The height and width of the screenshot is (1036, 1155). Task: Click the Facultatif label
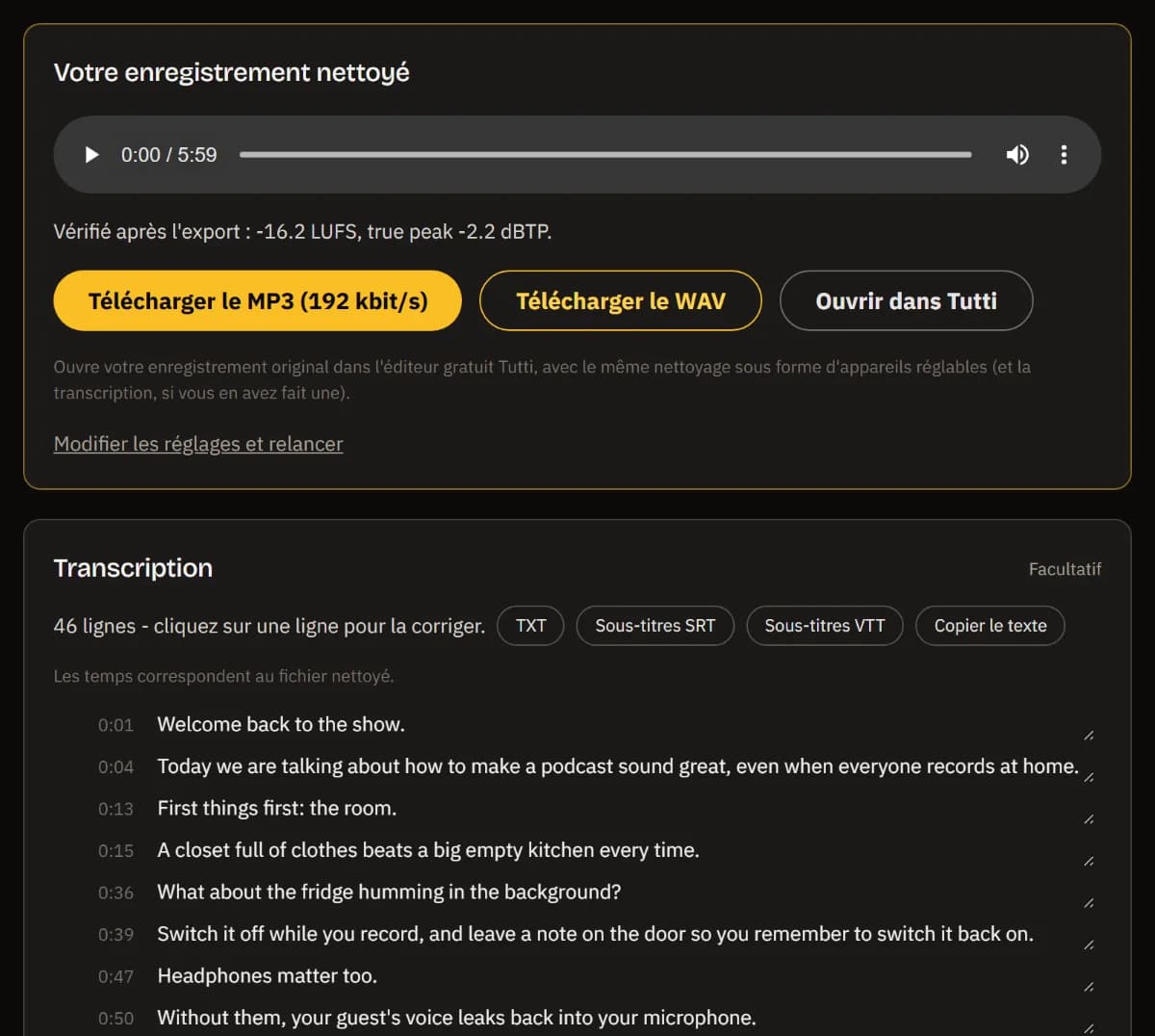click(x=1065, y=569)
